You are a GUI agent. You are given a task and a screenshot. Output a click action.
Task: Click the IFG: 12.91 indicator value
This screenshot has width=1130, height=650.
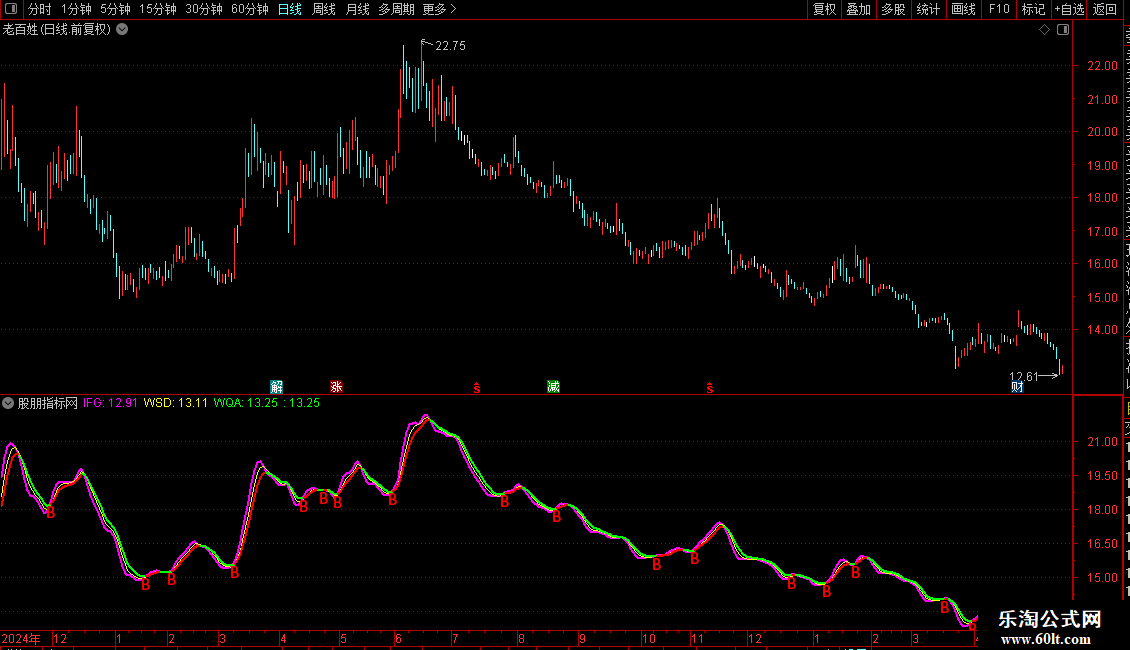[110, 403]
